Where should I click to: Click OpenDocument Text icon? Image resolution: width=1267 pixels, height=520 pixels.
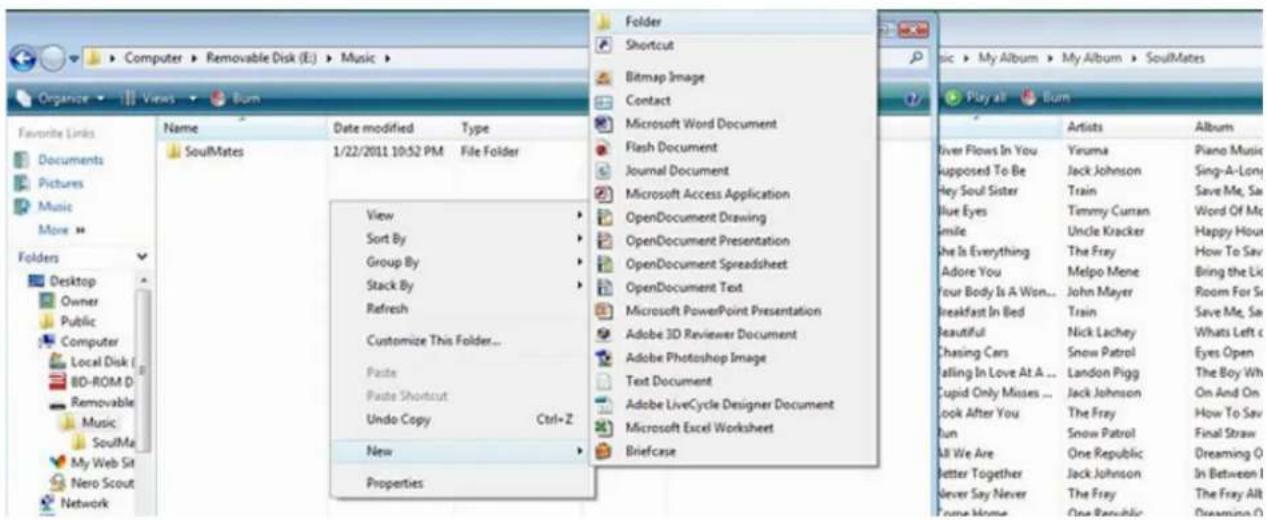[603, 288]
